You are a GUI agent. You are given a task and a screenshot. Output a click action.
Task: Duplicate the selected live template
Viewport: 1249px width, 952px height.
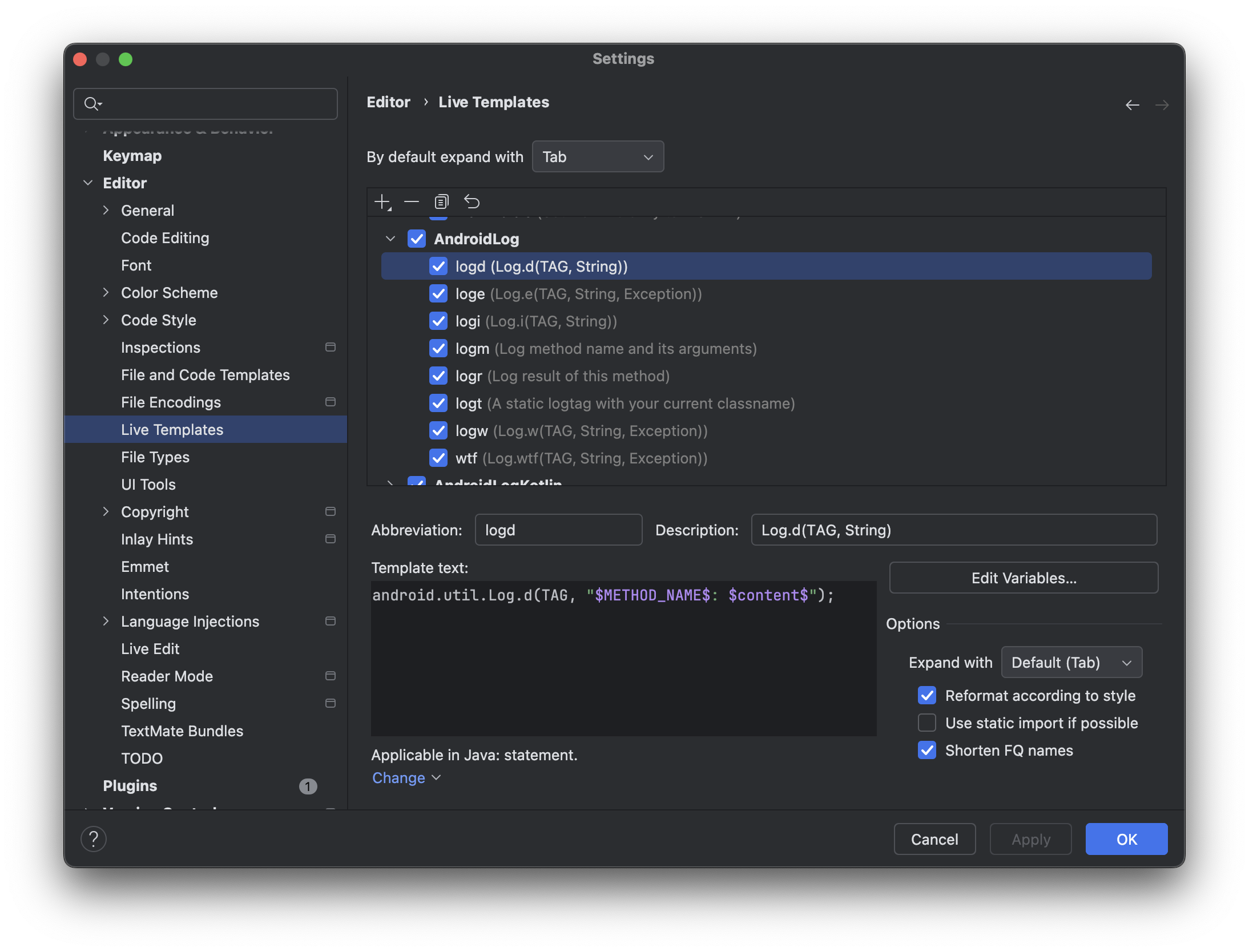[x=441, y=201]
